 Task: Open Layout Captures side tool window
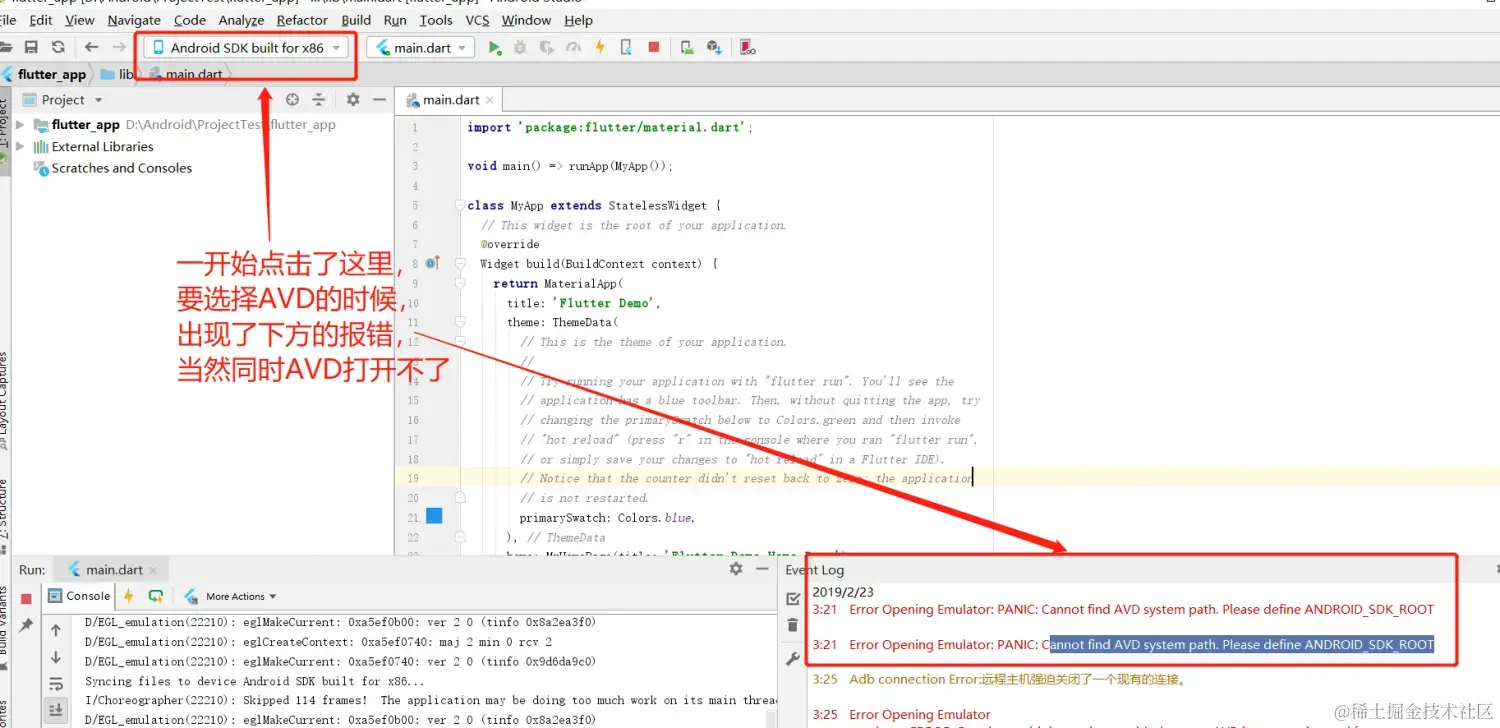tap(4, 400)
